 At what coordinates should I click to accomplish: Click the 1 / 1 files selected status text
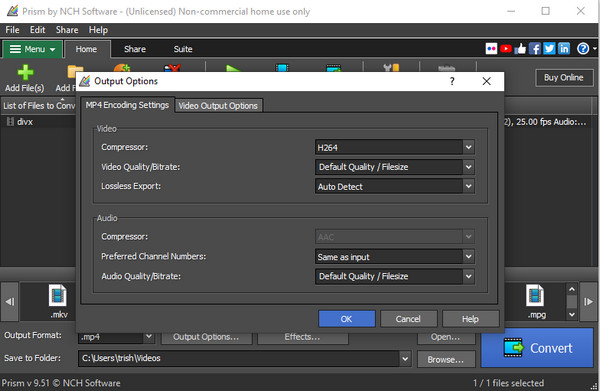[x=508, y=383]
